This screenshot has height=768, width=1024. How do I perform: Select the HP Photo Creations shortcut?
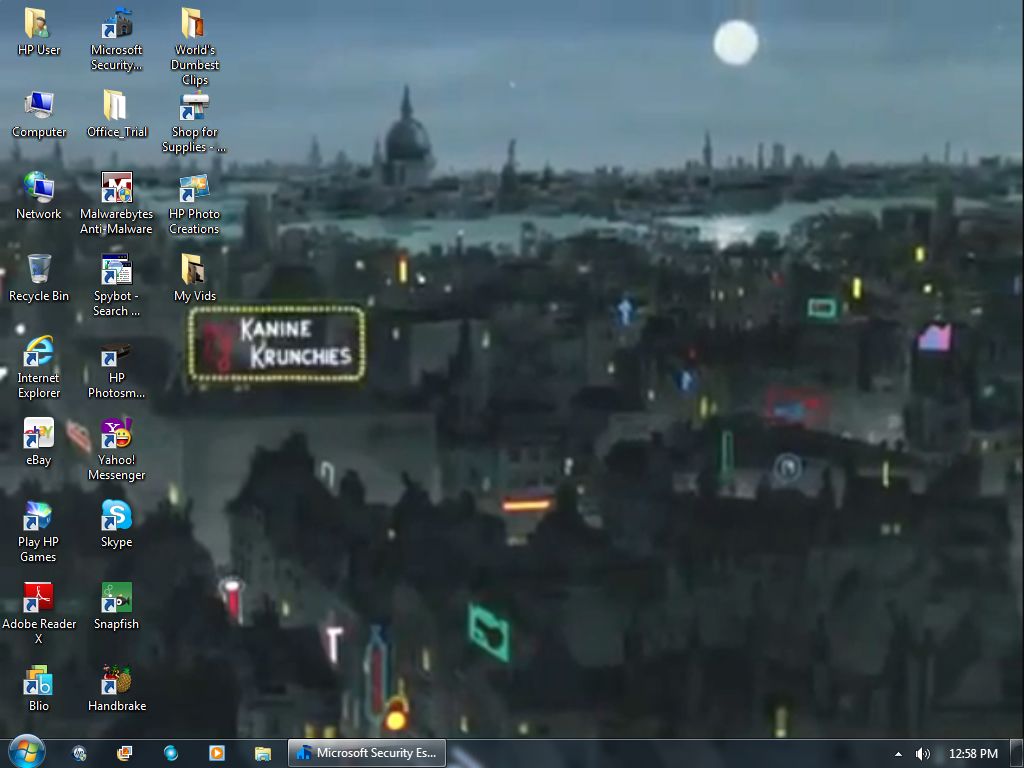coord(194,203)
